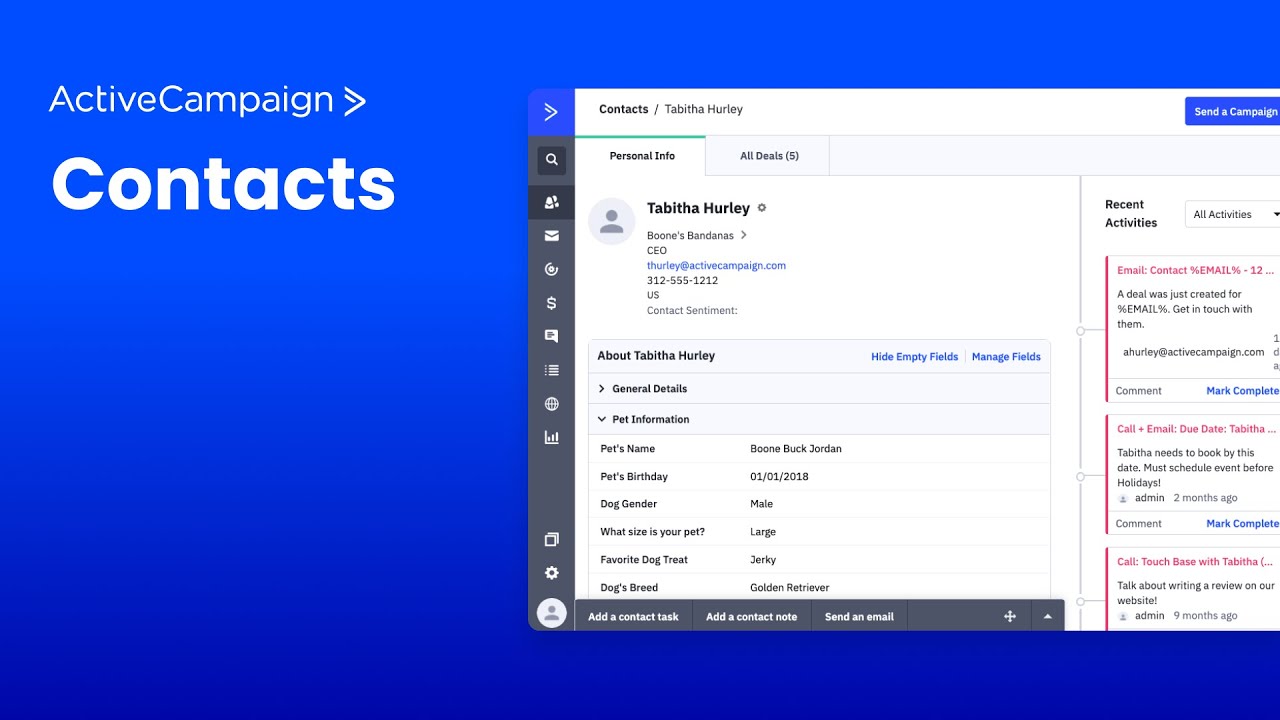Click the Send a Campaign button
The width and height of the screenshot is (1280, 720).
point(1234,111)
